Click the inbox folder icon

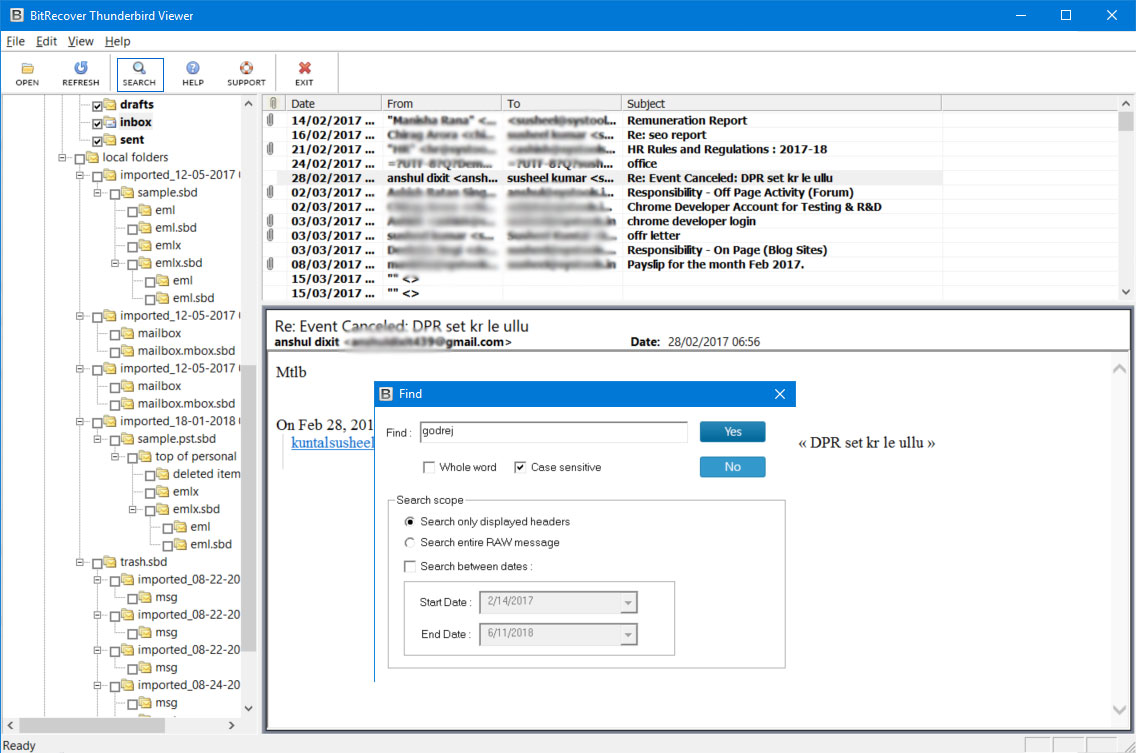pos(109,122)
